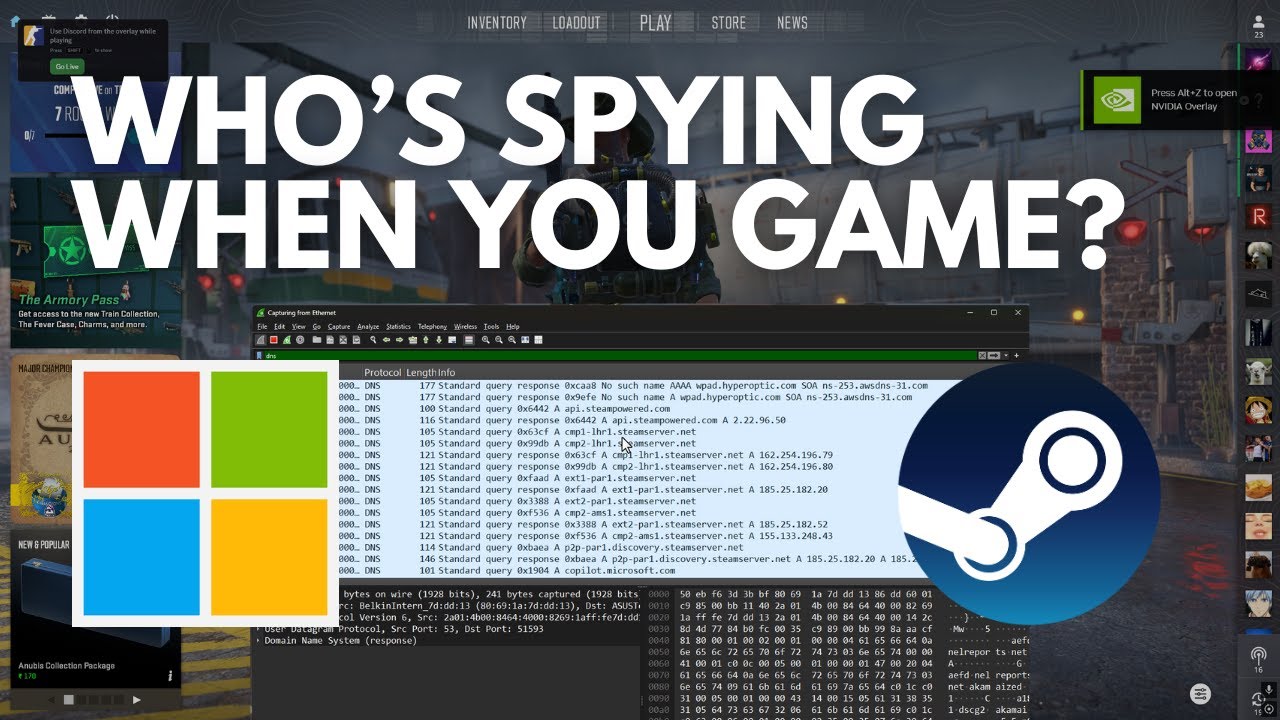
Task: Open a capture file via the folder icon
Action: pyautogui.click(x=316, y=340)
